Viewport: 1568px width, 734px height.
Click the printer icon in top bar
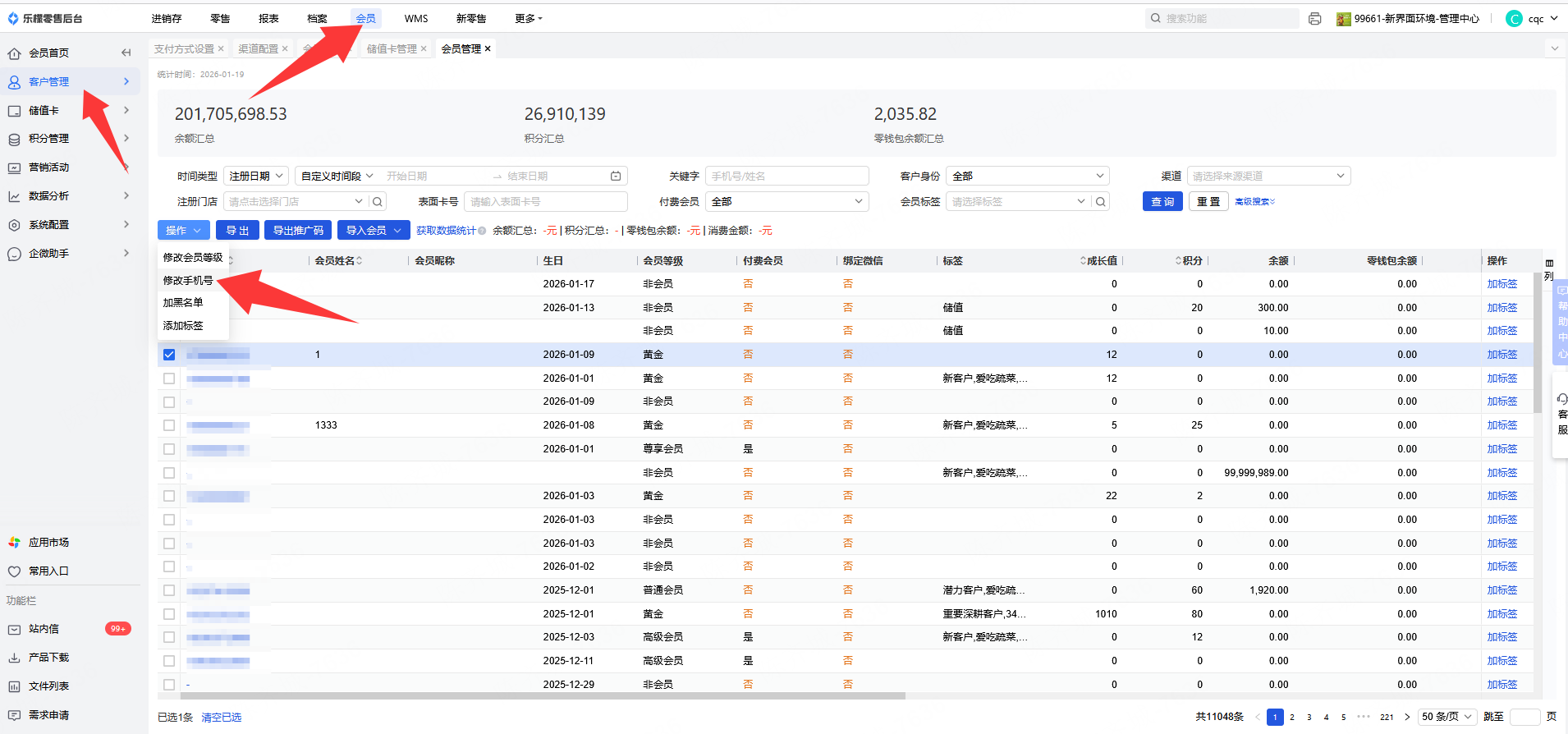[x=1314, y=19]
